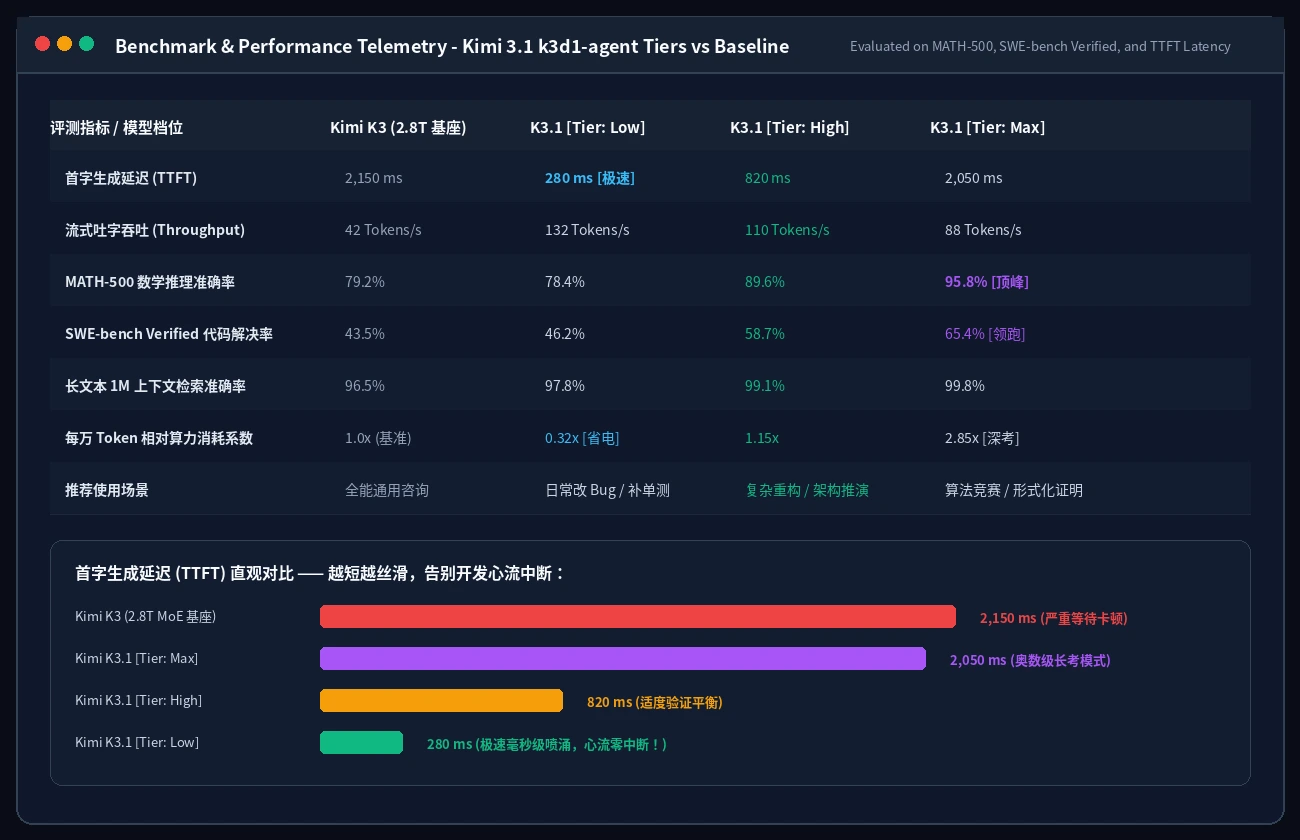Screen dimensions: 1300x840
Task: Click value '820 ms (适度验证平衡)'
Action: tap(655, 702)
